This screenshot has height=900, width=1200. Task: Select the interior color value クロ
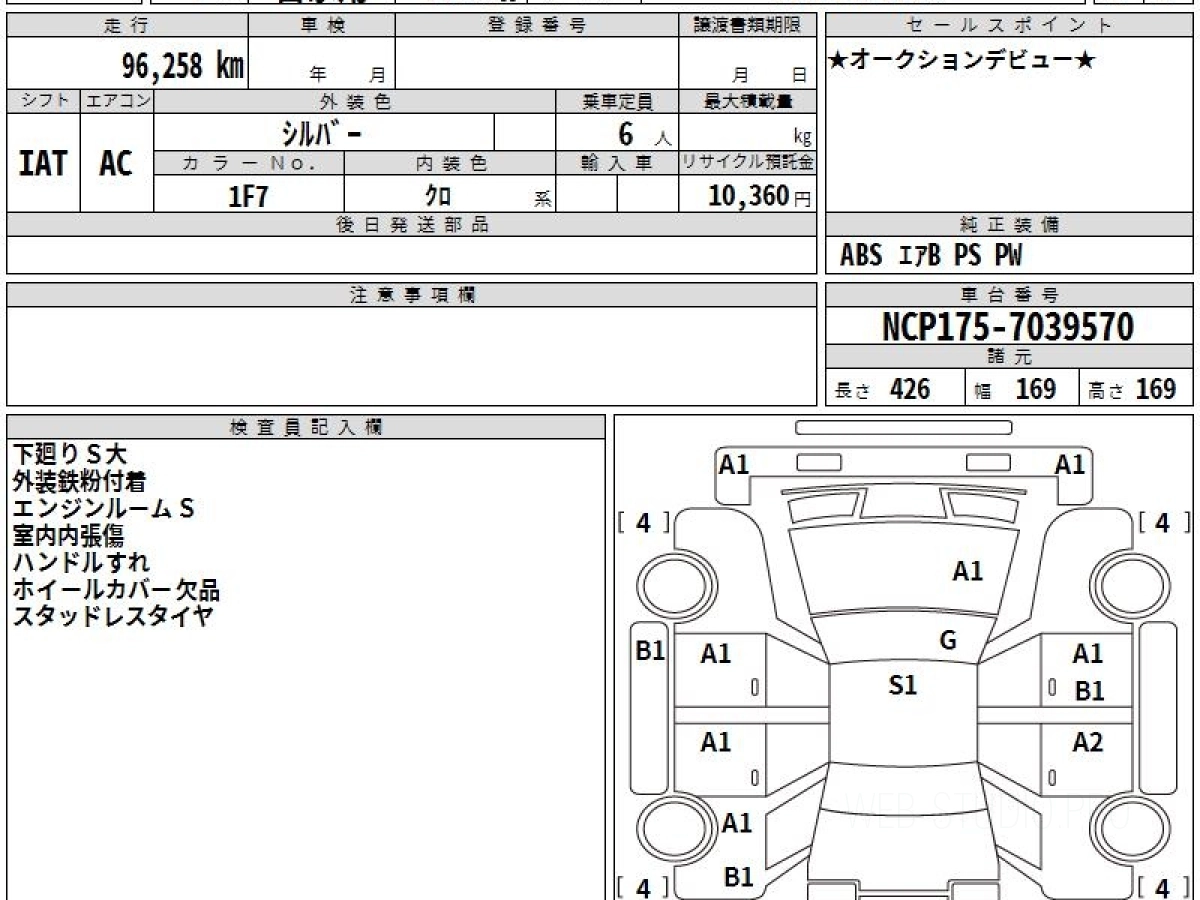(x=438, y=196)
